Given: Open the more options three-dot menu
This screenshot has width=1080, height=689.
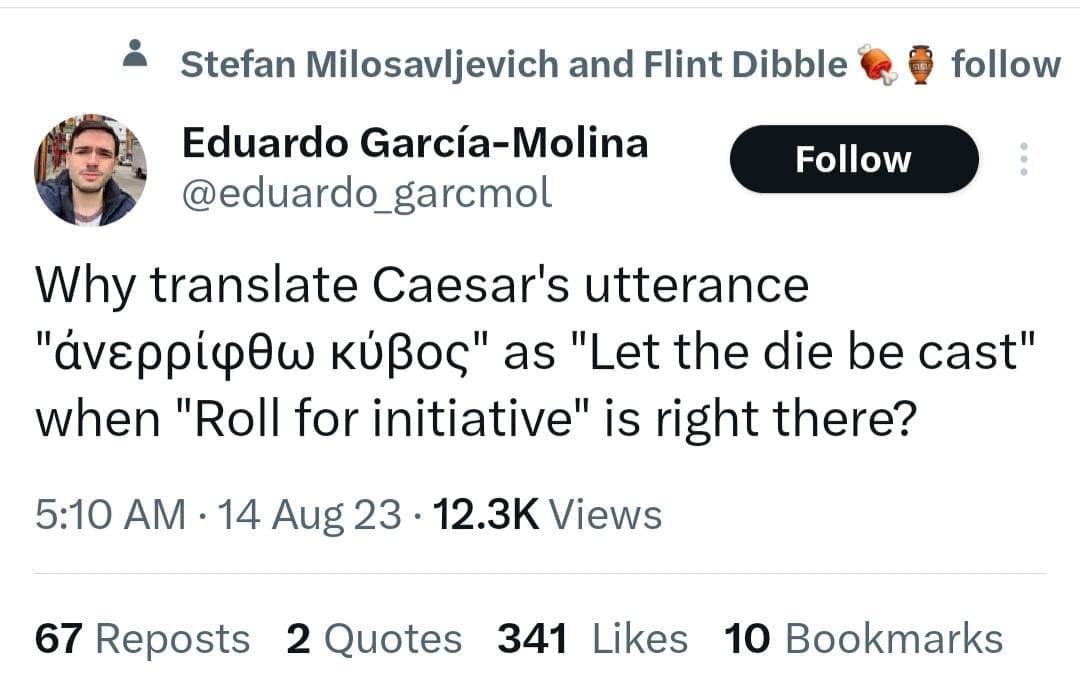Looking at the screenshot, I should point(1024,159).
